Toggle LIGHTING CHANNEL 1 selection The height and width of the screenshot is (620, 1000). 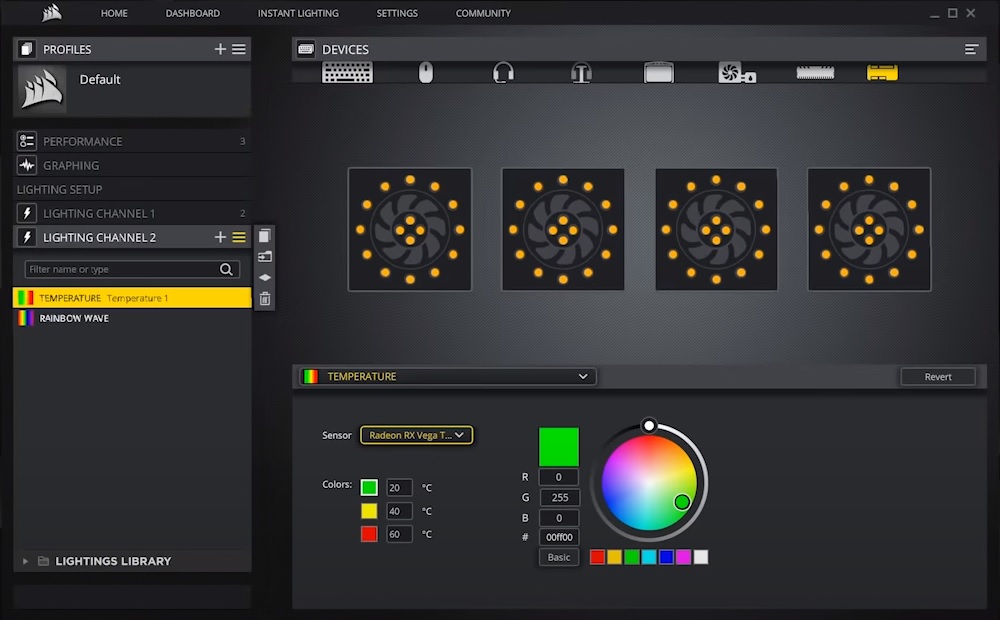pos(100,213)
